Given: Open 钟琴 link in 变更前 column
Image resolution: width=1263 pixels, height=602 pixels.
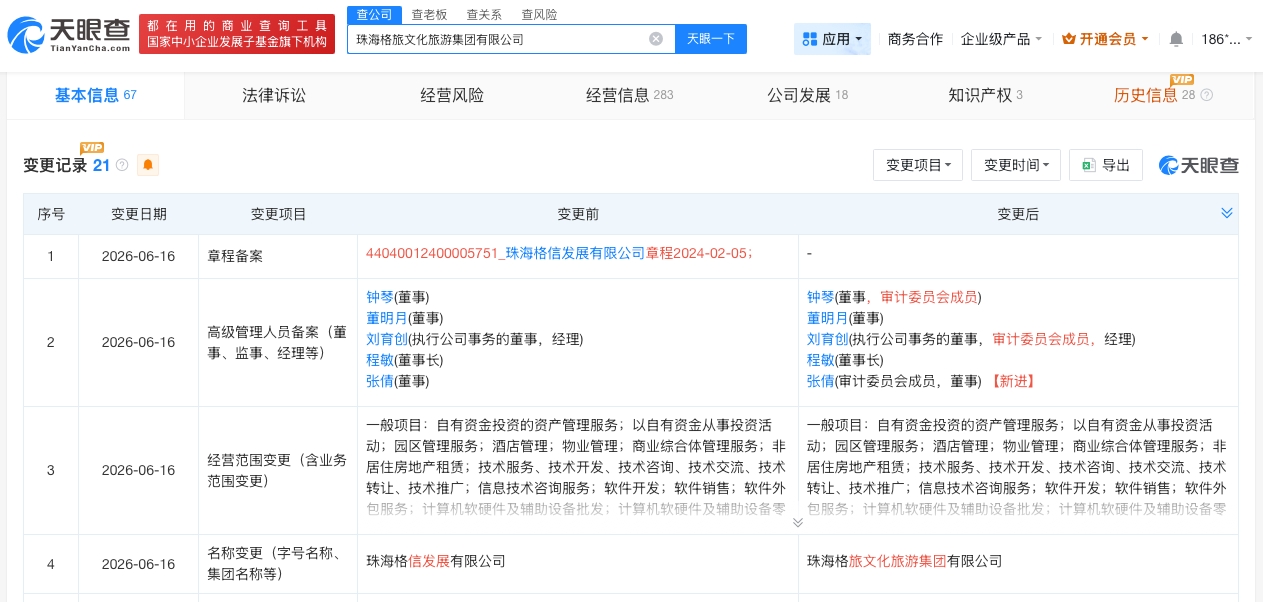Looking at the screenshot, I should [x=379, y=297].
